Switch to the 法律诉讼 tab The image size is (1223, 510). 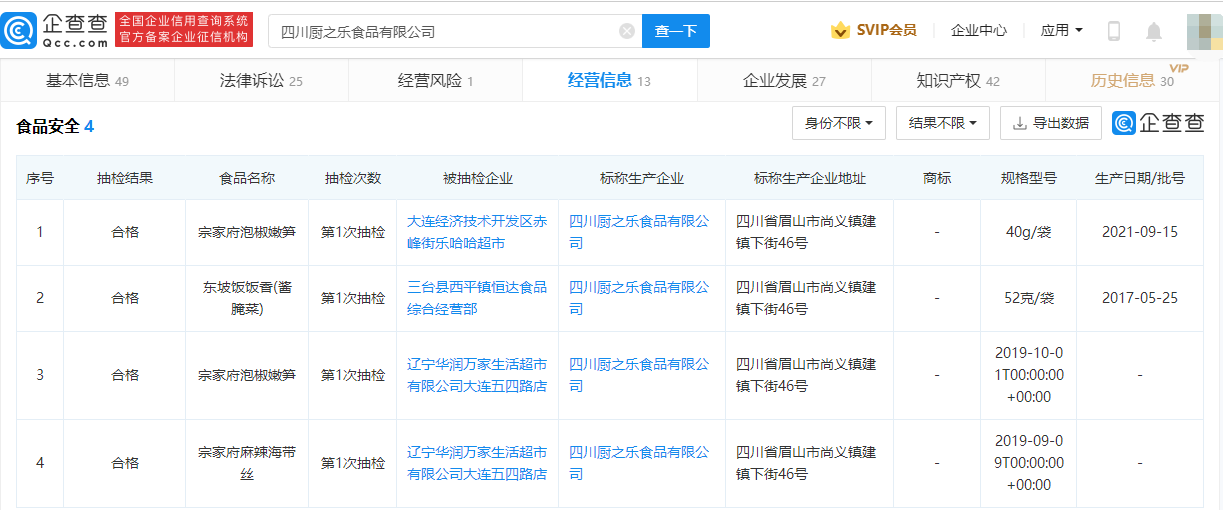click(261, 81)
